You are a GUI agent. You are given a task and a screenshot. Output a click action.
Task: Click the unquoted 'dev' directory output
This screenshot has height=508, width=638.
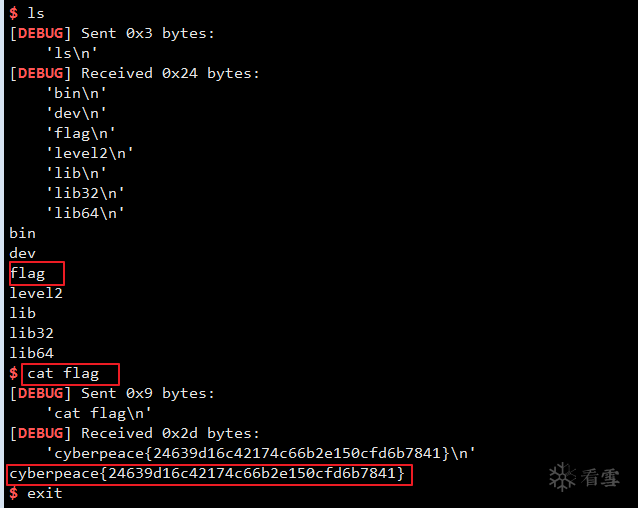pos(22,253)
